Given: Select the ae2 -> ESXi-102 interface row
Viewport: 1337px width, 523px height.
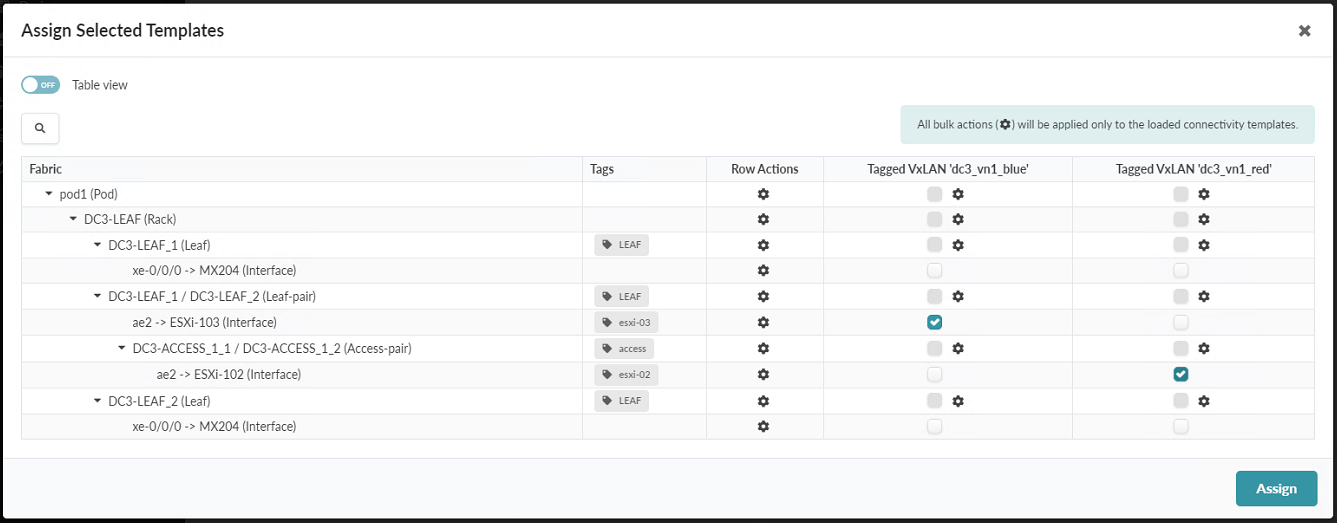Looking at the screenshot, I should 229,374.
